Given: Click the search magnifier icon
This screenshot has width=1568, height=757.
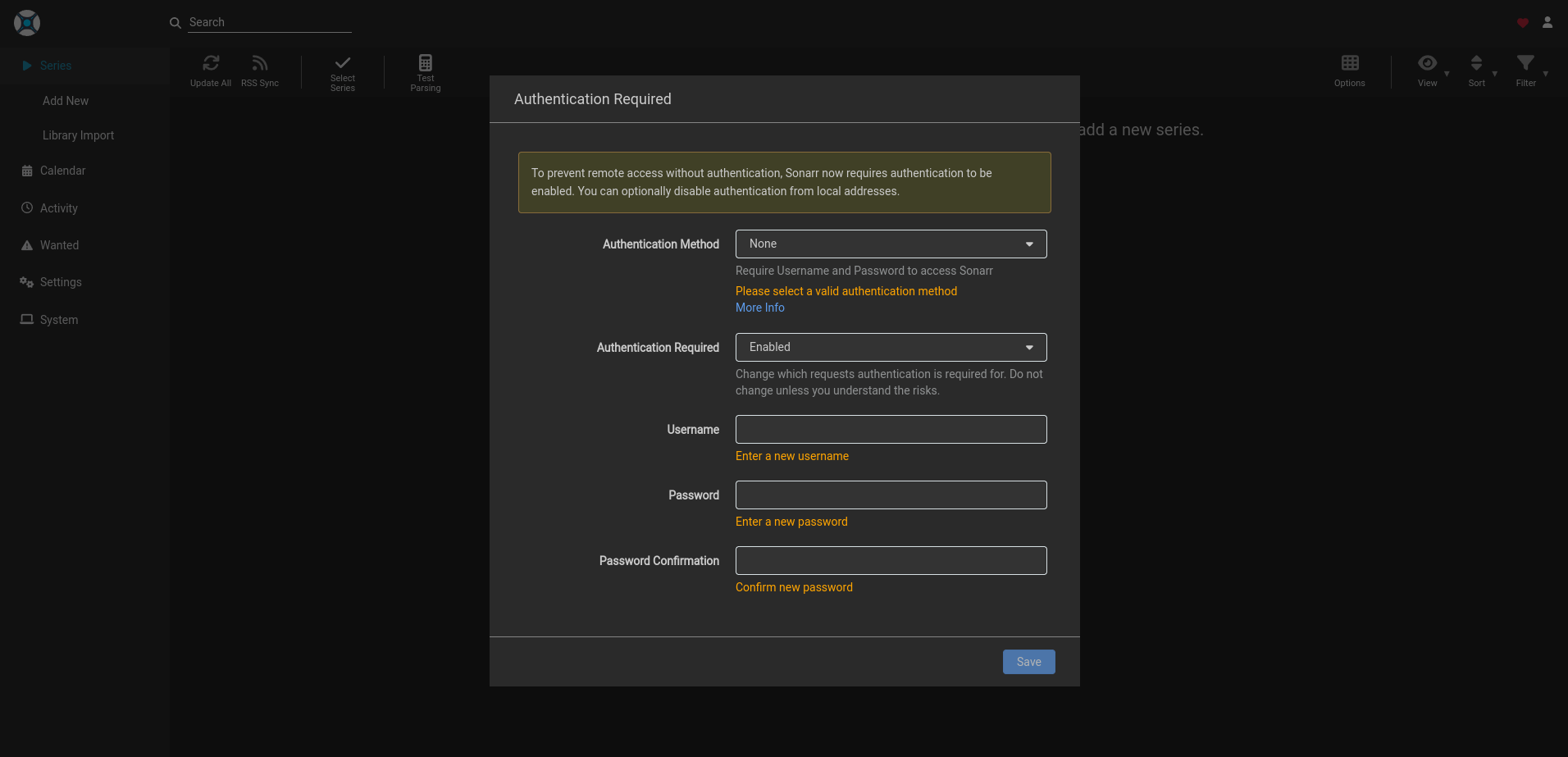Looking at the screenshot, I should click(175, 23).
